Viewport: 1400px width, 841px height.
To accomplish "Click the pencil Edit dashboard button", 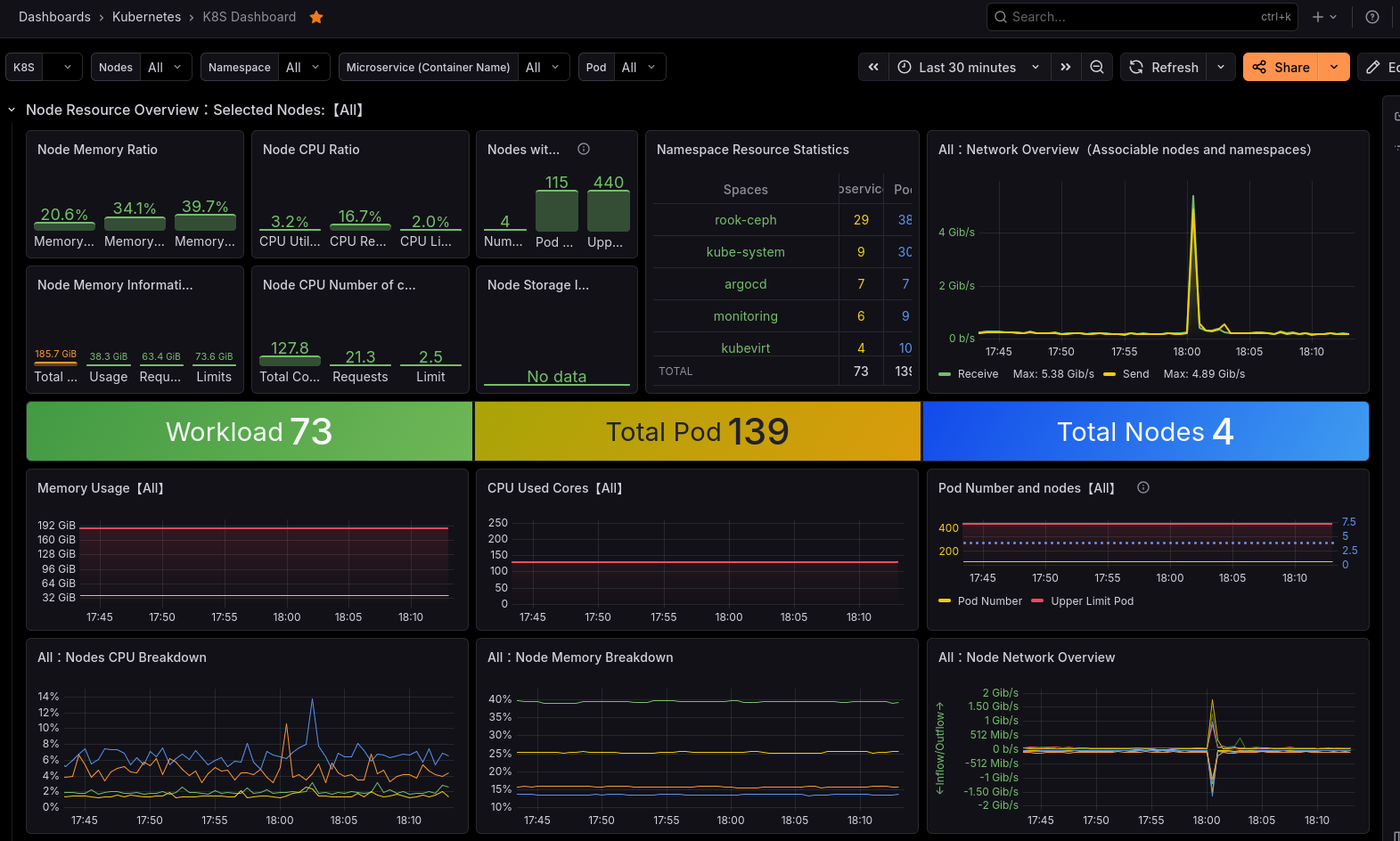I will tap(1379, 67).
